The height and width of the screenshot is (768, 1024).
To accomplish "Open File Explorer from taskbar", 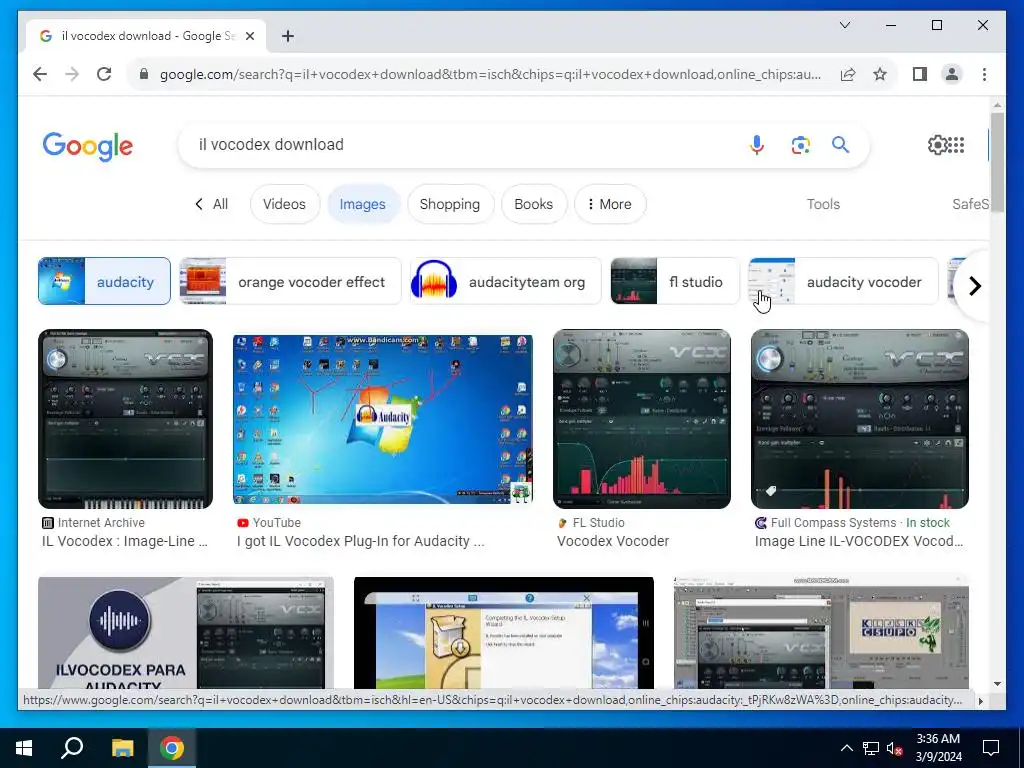I will pos(122,748).
